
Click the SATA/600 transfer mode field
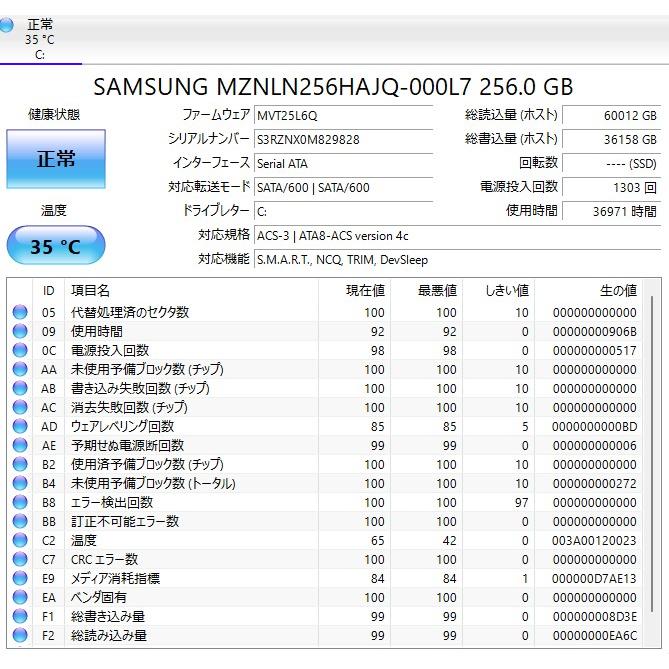(x=343, y=187)
